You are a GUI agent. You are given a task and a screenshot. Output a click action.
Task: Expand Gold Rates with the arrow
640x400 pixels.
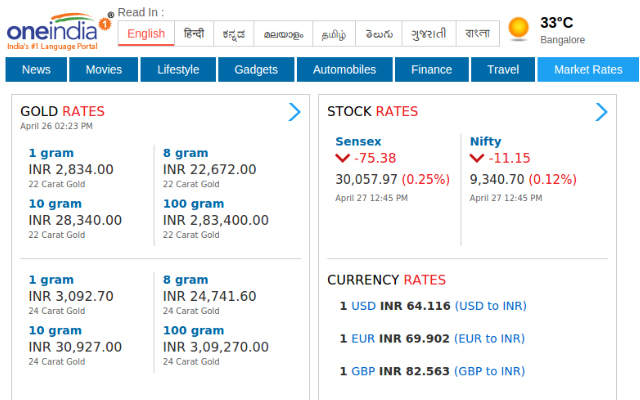click(294, 112)
